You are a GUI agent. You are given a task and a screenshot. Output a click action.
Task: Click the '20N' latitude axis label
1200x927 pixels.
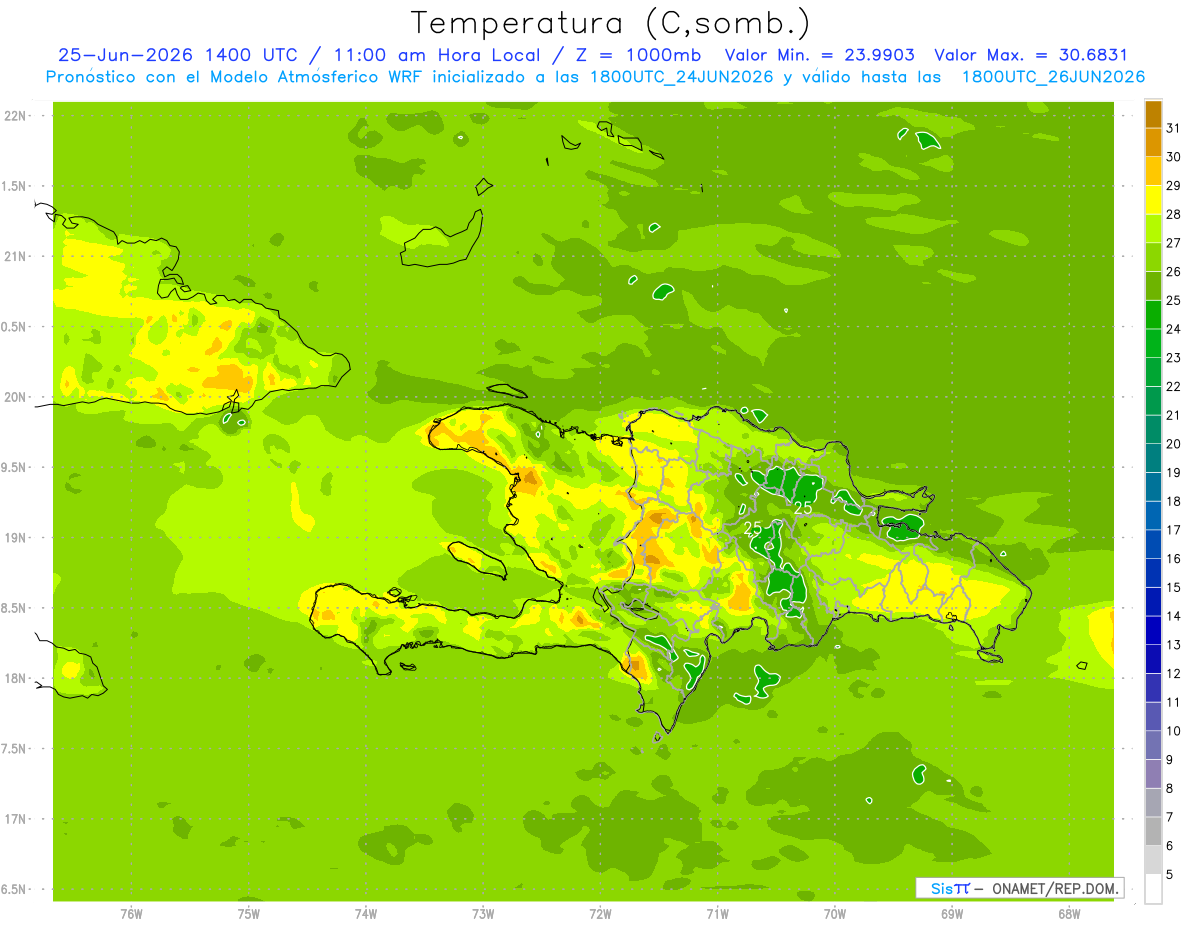[x=17, y=397]
